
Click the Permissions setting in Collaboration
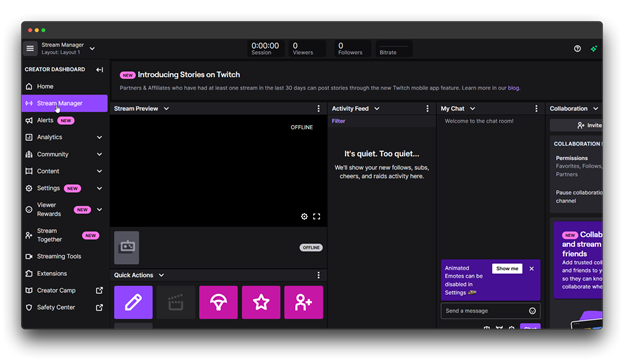(579, 166)
